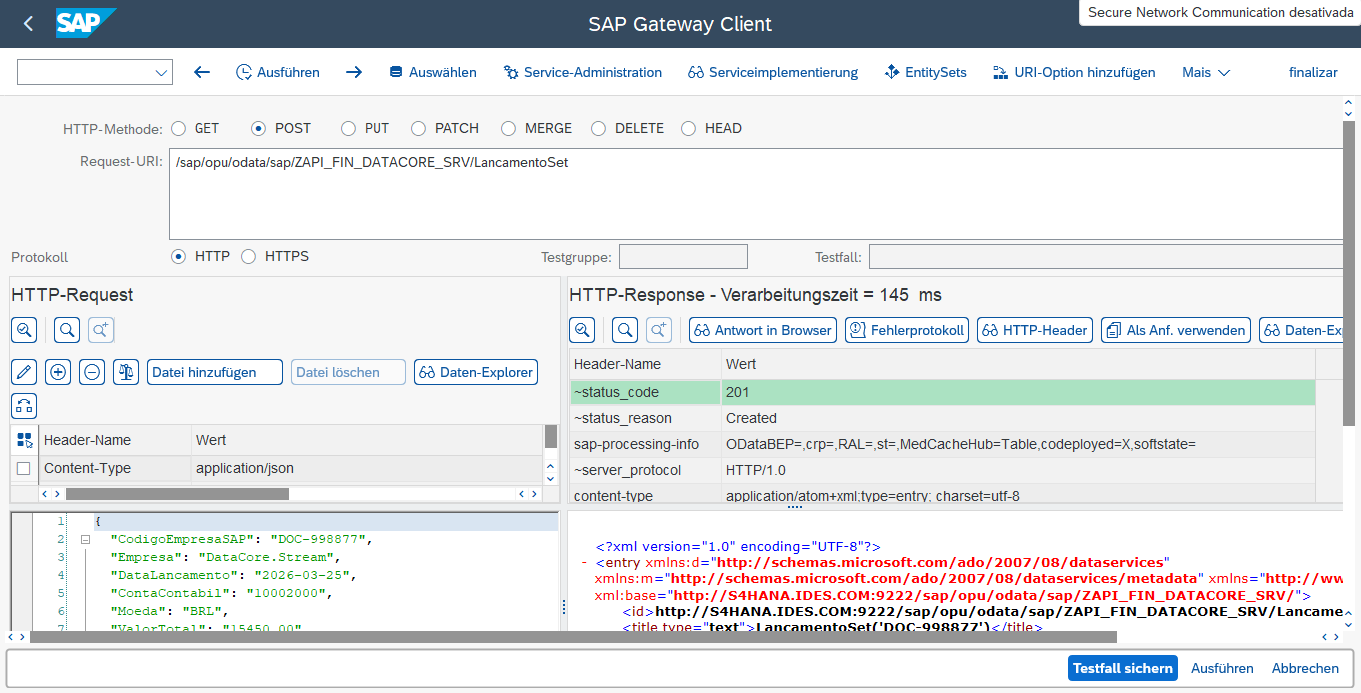
Task: Click the ~status_reason cell
Action: point(644,418)
